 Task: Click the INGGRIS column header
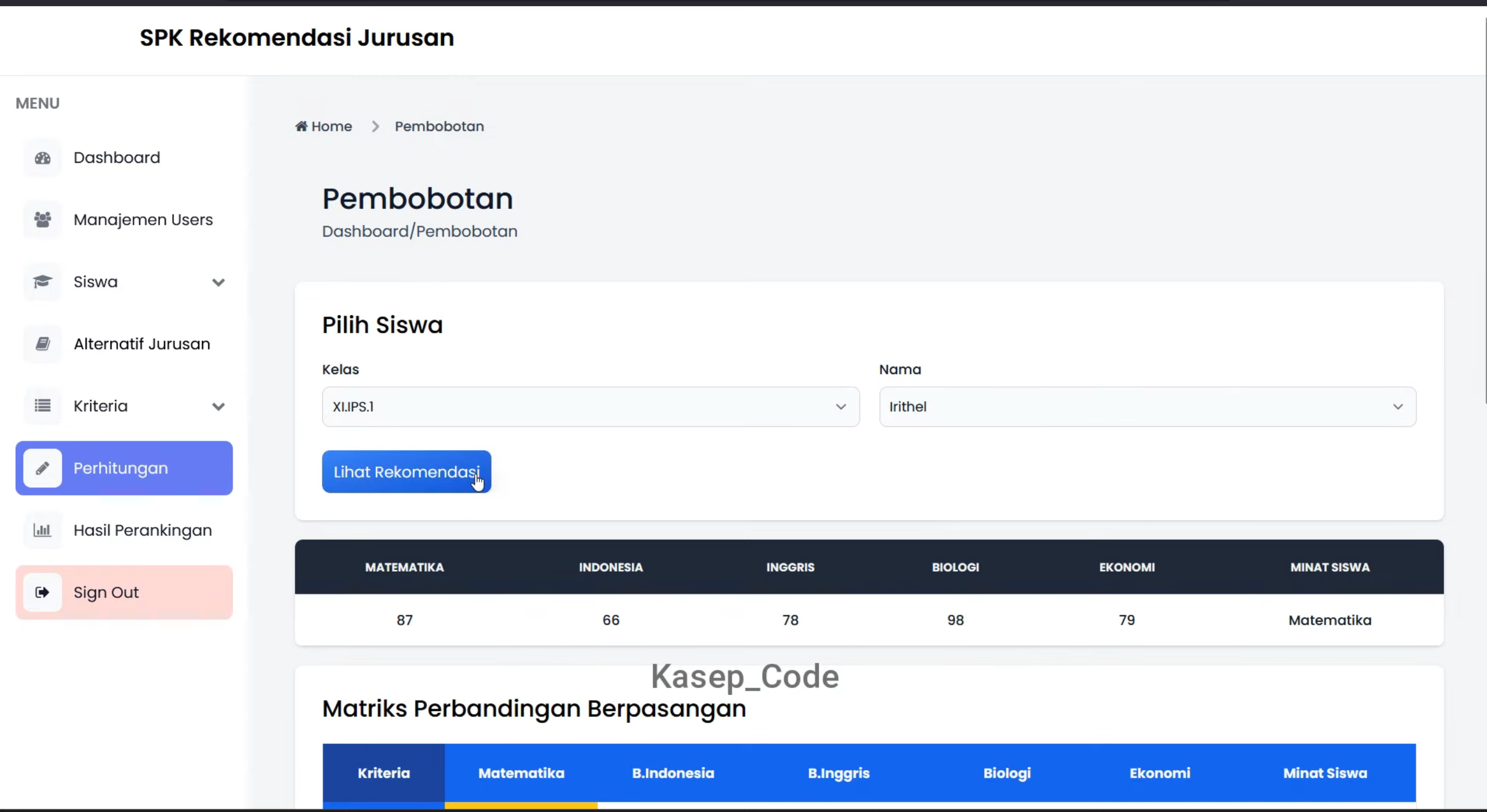click(790, 567)
